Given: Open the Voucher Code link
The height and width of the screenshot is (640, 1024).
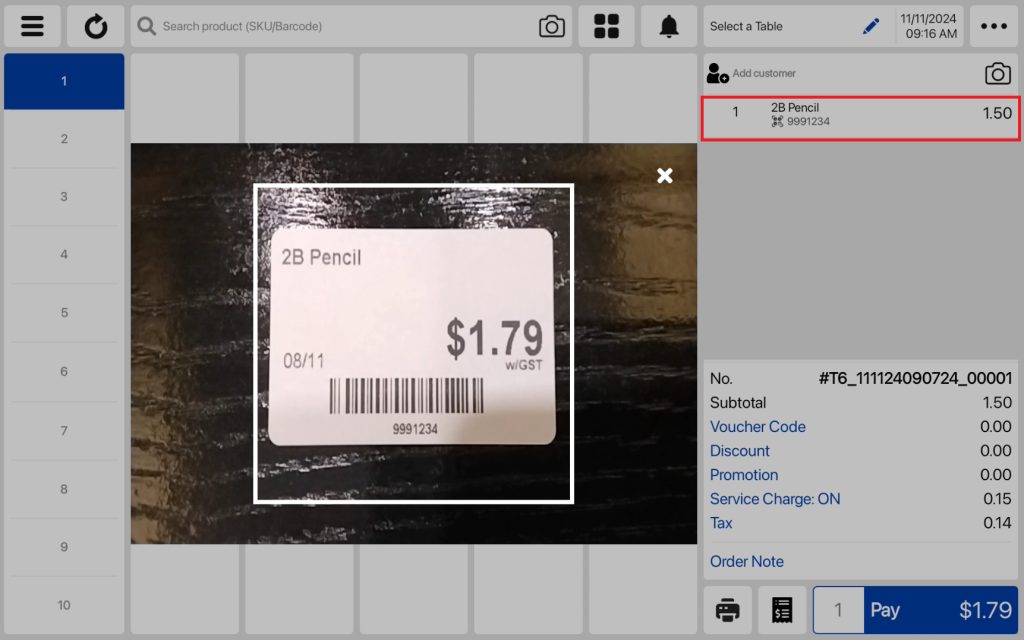Looking at the screenshot, I should (x=758, y=426).
